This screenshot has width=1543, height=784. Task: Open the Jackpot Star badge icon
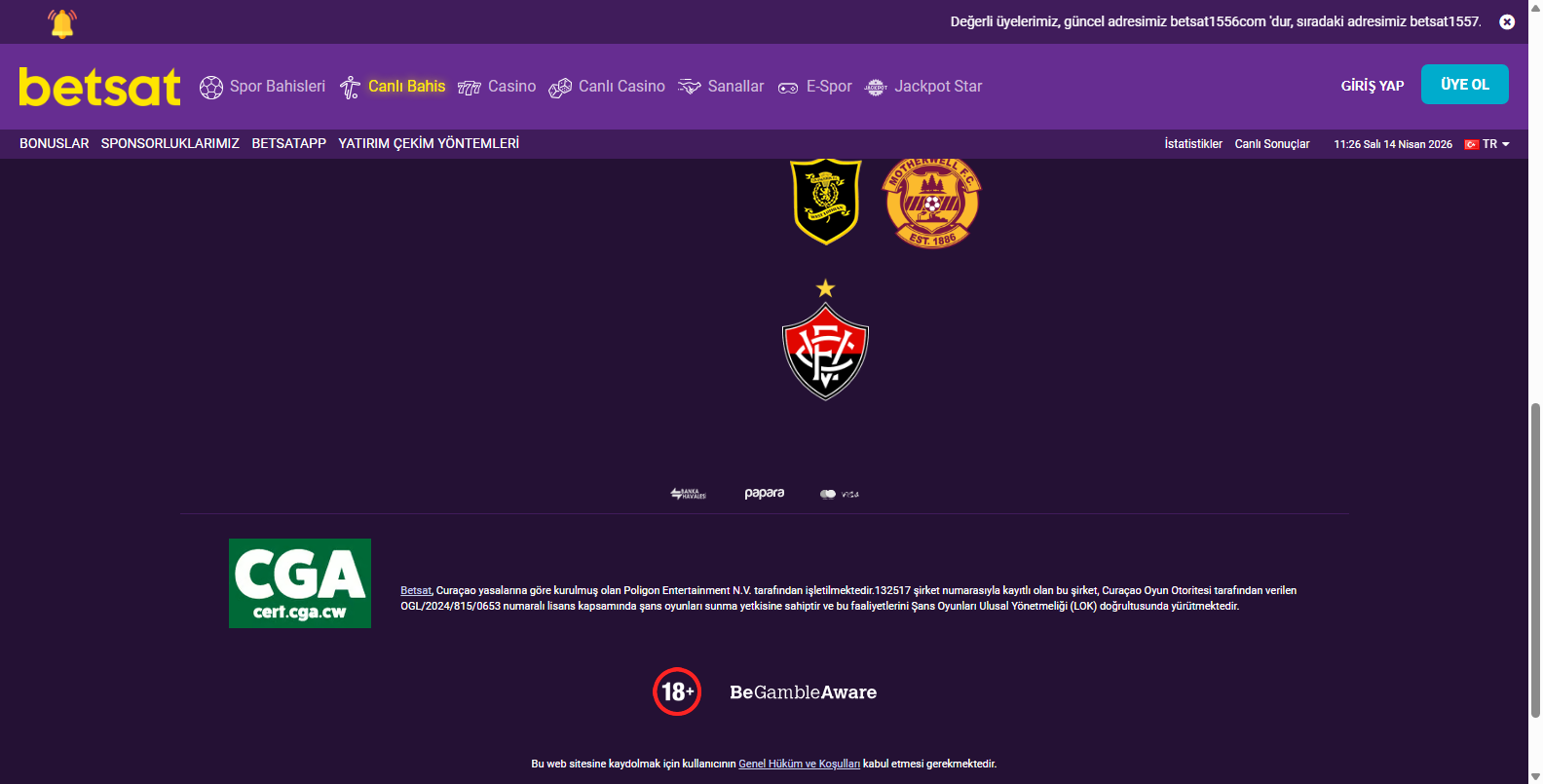(876, 88)
